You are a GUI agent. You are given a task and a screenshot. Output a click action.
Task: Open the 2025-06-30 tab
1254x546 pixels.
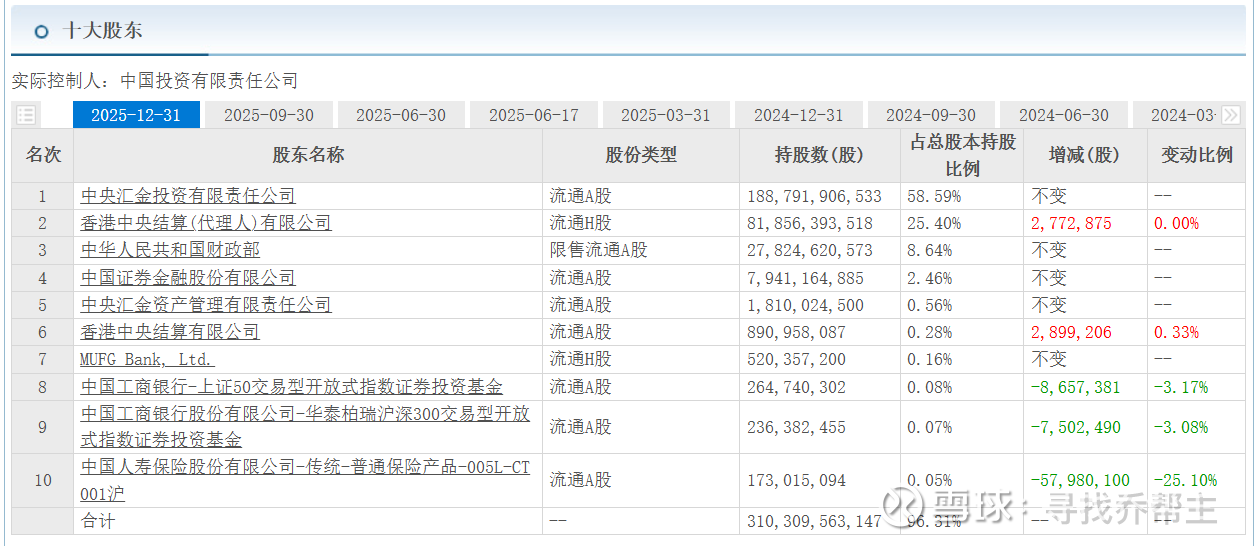pyautogui.click(x=401, y=115)
